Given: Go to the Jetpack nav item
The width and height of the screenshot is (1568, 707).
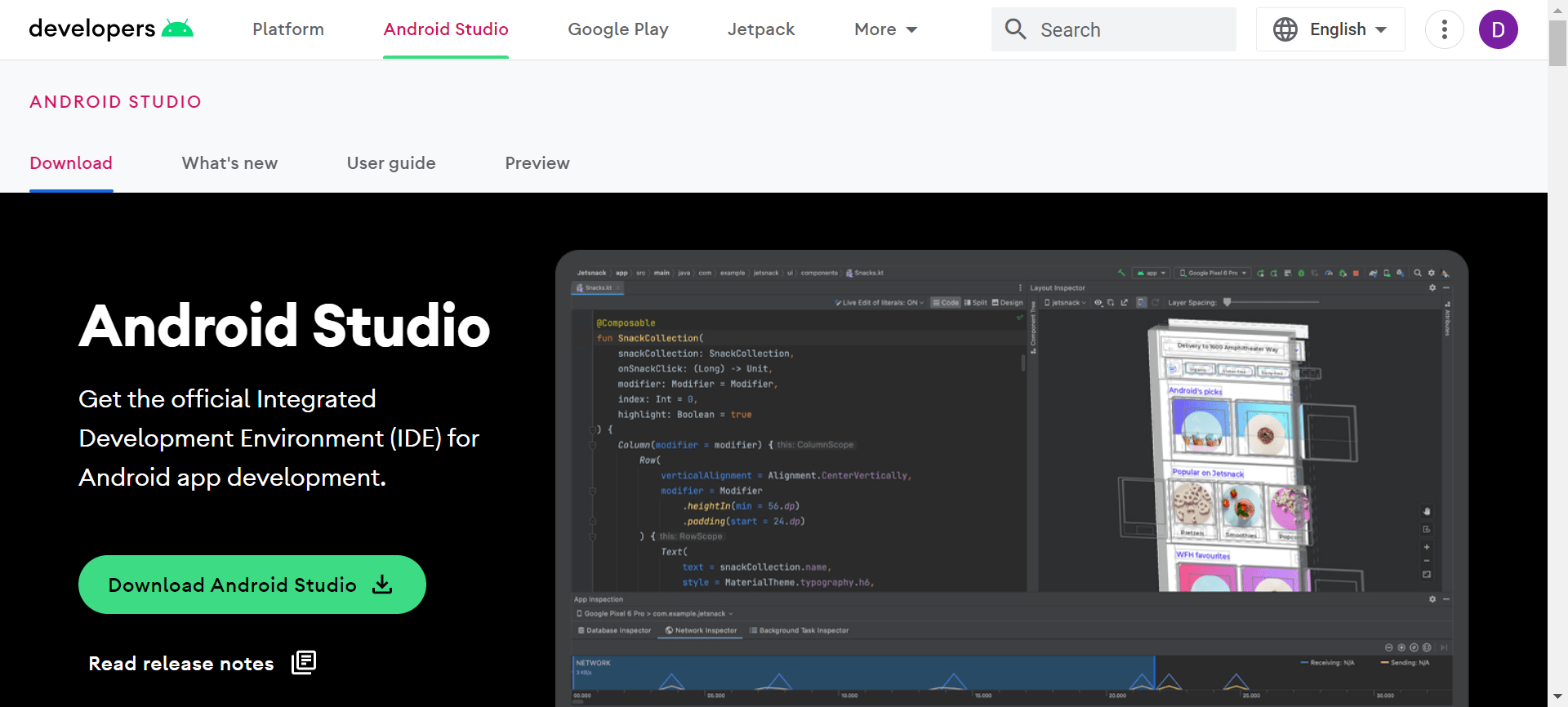Looking at the screenshot, I should (x=761, y=29).
